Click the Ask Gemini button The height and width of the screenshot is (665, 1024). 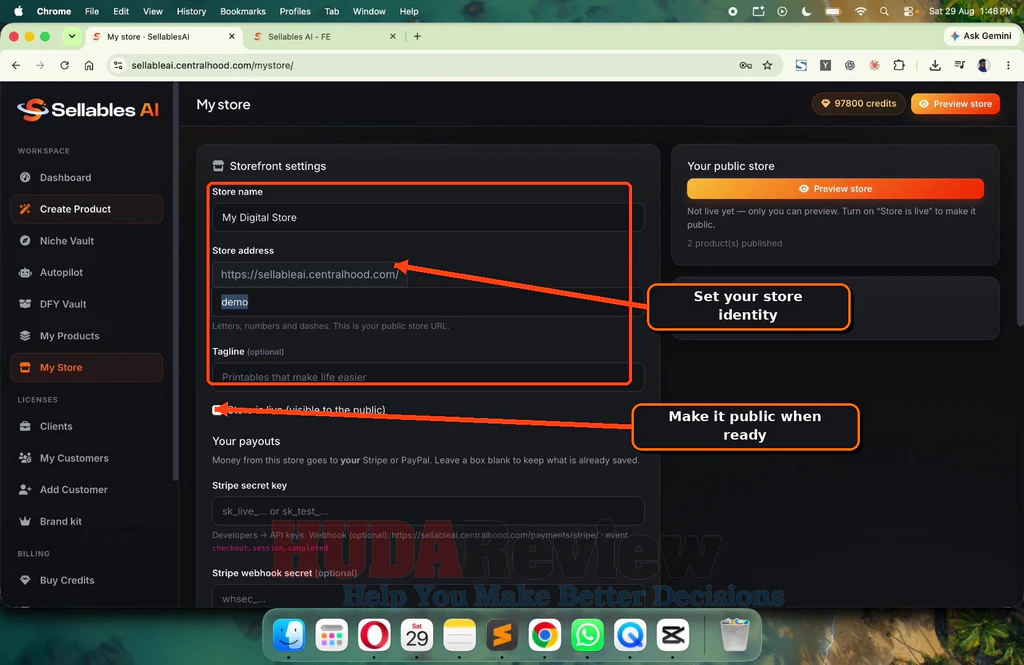[x=981, y=36]
